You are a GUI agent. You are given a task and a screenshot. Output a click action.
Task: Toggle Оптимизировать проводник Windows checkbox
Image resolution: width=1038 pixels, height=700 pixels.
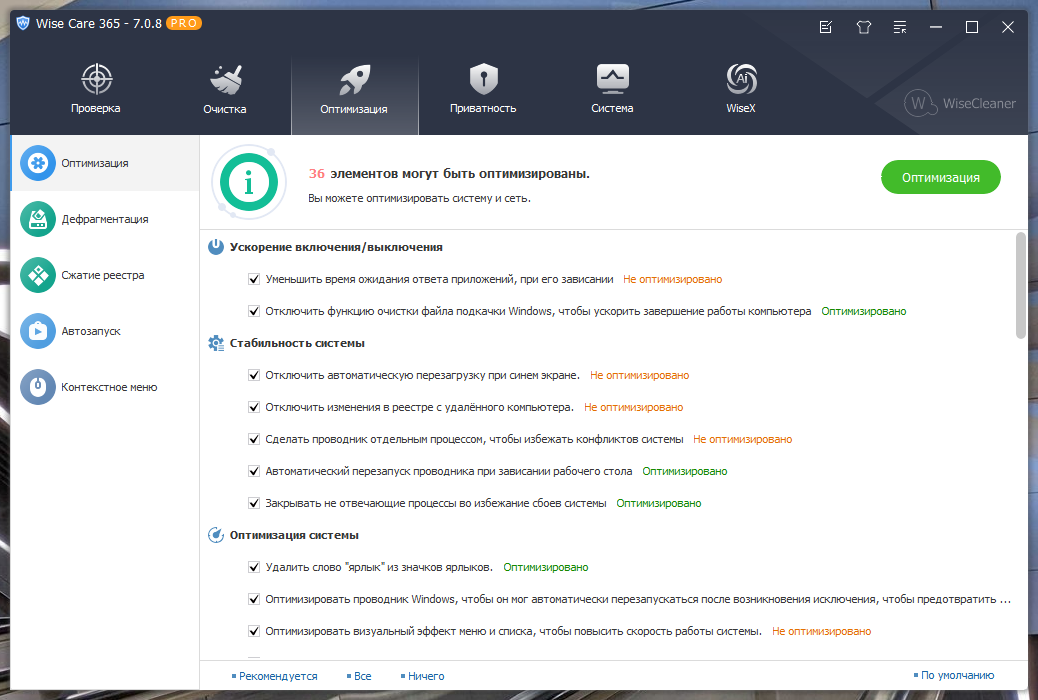click(x=254, y=599)
